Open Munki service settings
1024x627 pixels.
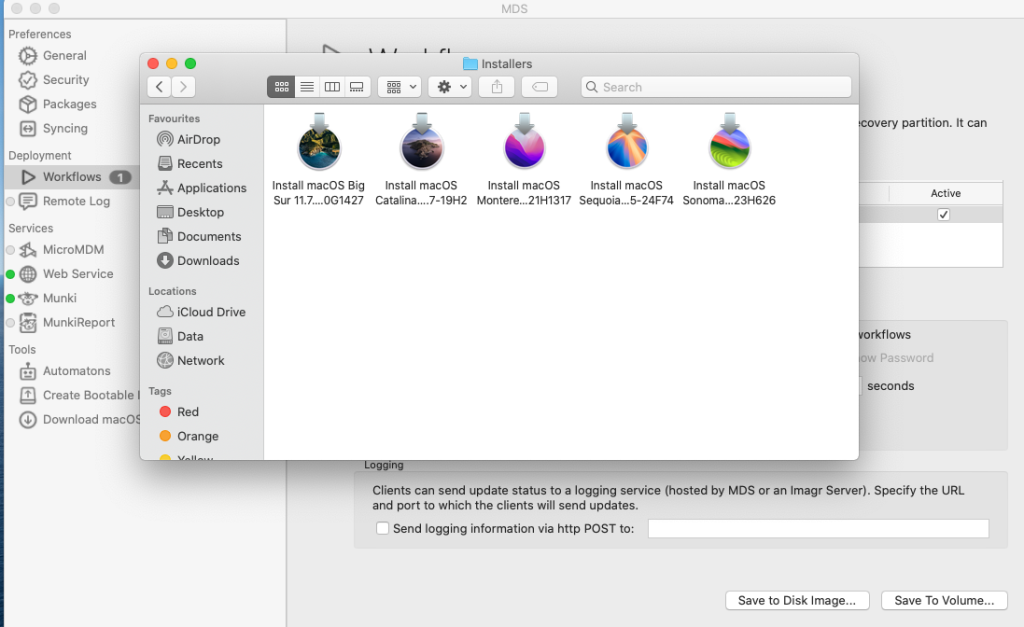point(48,298)
